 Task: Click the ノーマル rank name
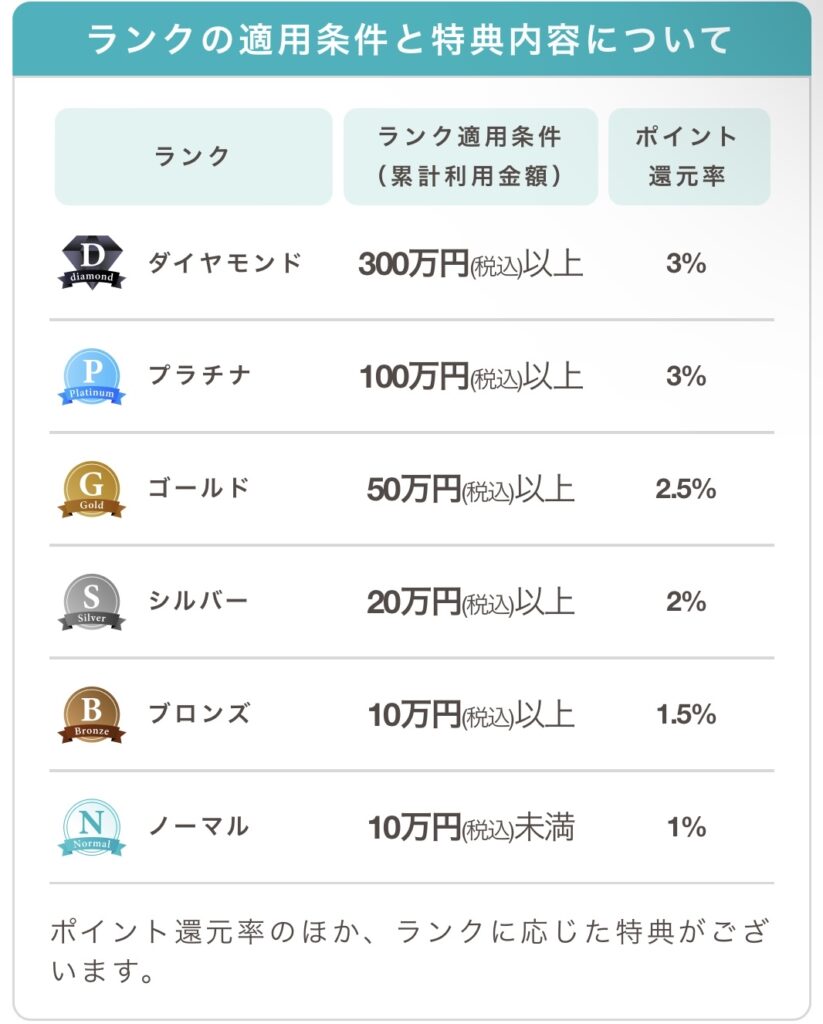(199, 827)
